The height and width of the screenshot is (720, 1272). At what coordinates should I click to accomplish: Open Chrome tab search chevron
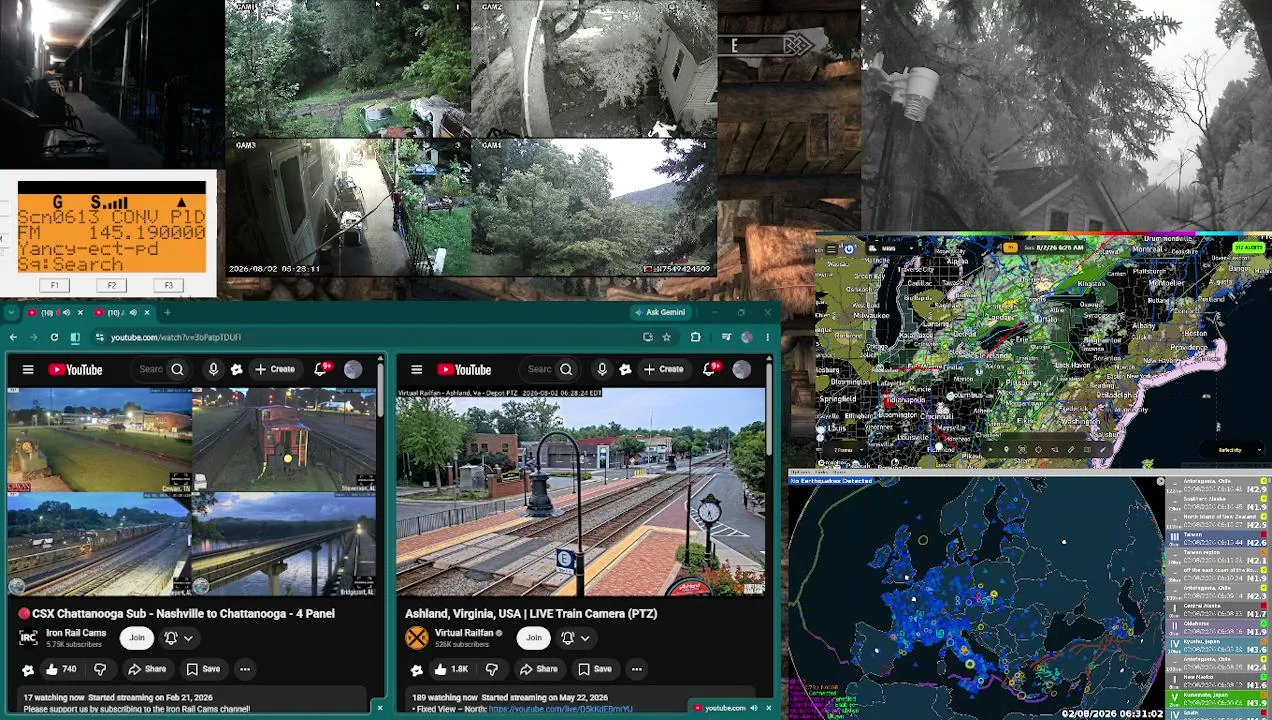tap(12, 313)
